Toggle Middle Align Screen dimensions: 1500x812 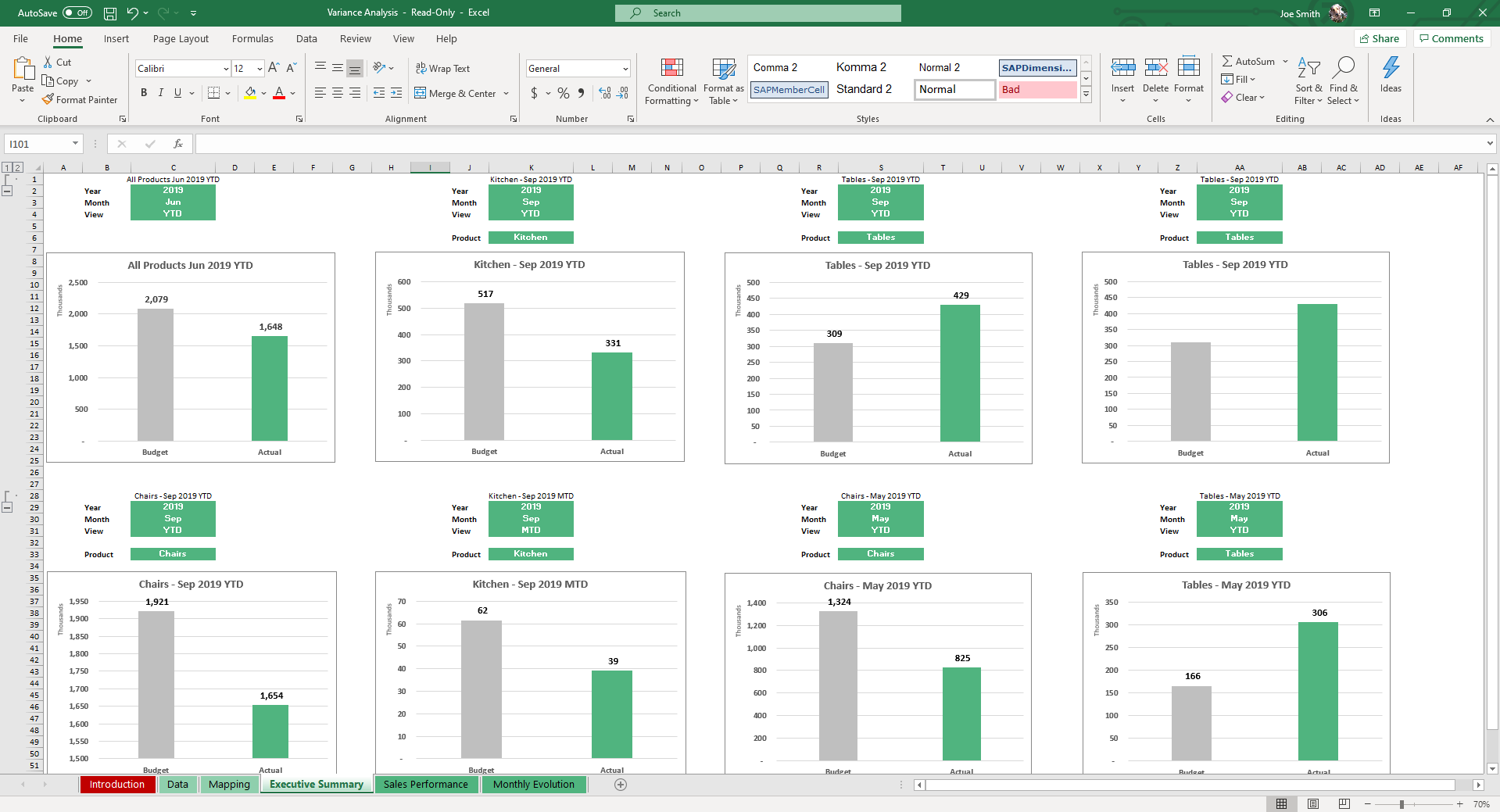pos(338,69)
